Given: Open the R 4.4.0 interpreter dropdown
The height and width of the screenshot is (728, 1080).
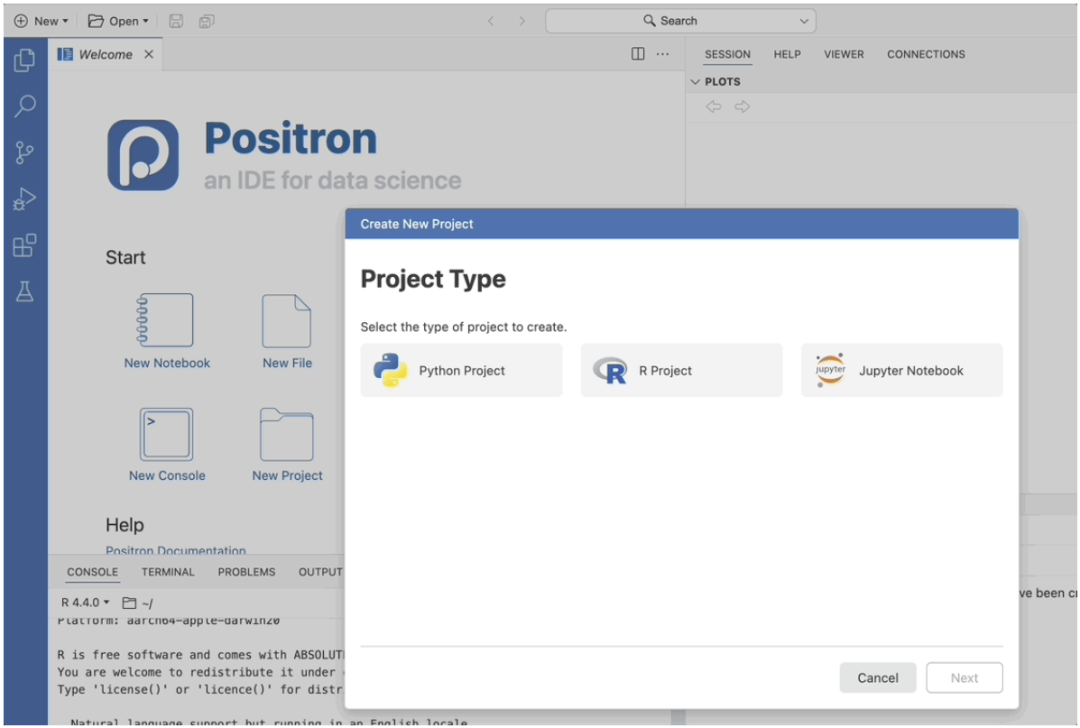Looking at the screenshot, I should (x=85, y=603).
